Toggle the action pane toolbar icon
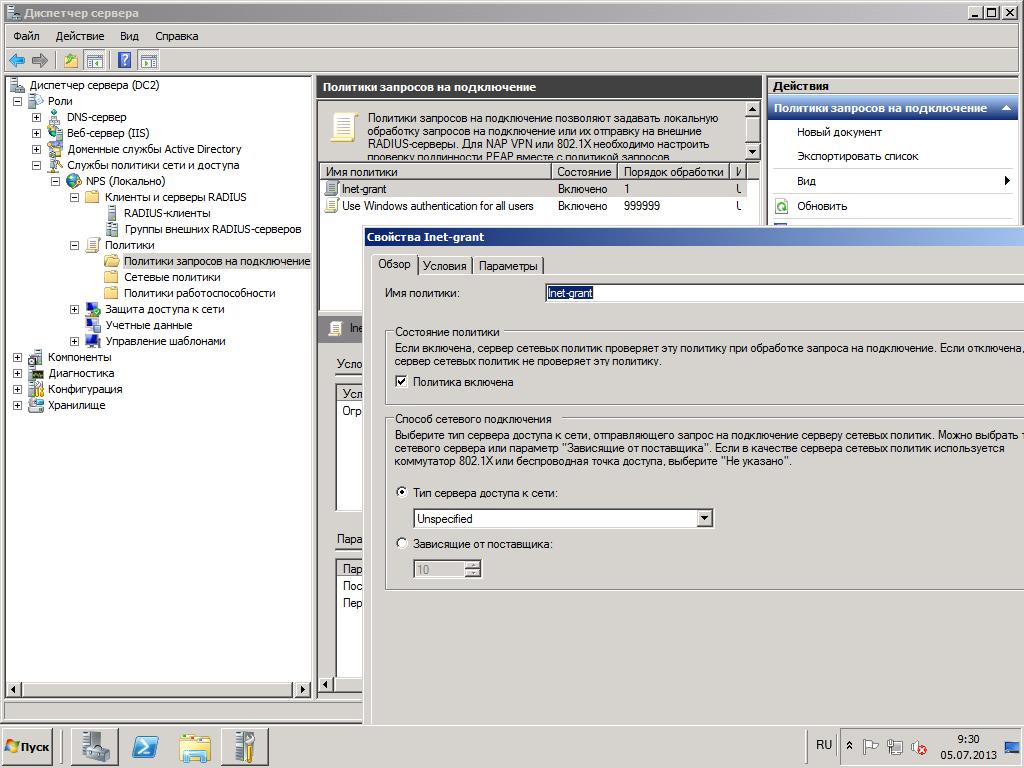This screenshot has height=768, width=1024. (x=148, y=60)
